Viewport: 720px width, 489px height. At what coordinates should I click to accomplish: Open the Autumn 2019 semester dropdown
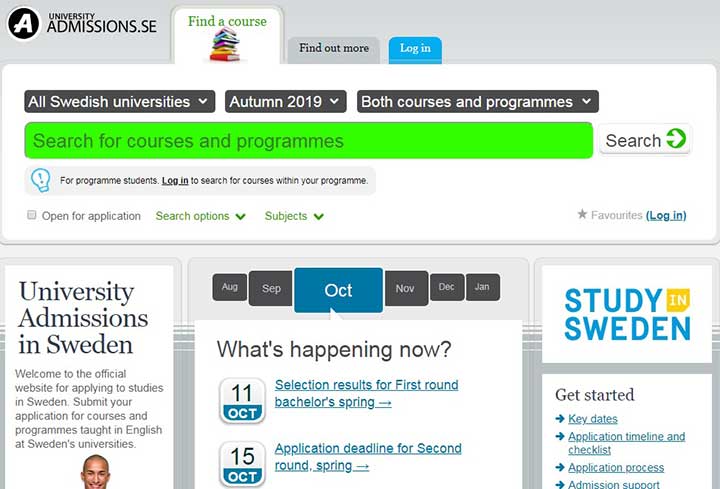285,101
